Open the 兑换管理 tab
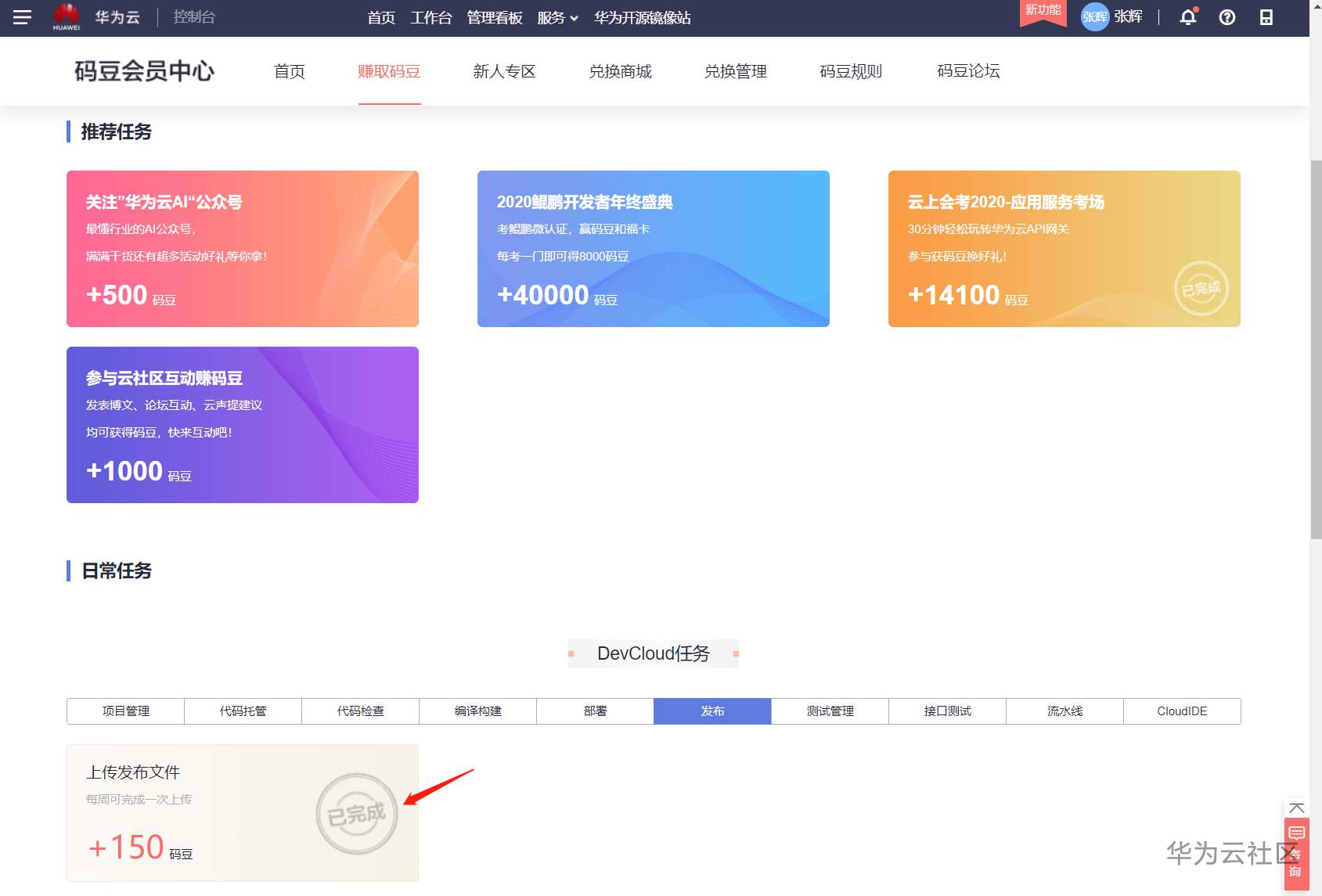This screenshot has height=896, width=1322. (x=736, y=71)
